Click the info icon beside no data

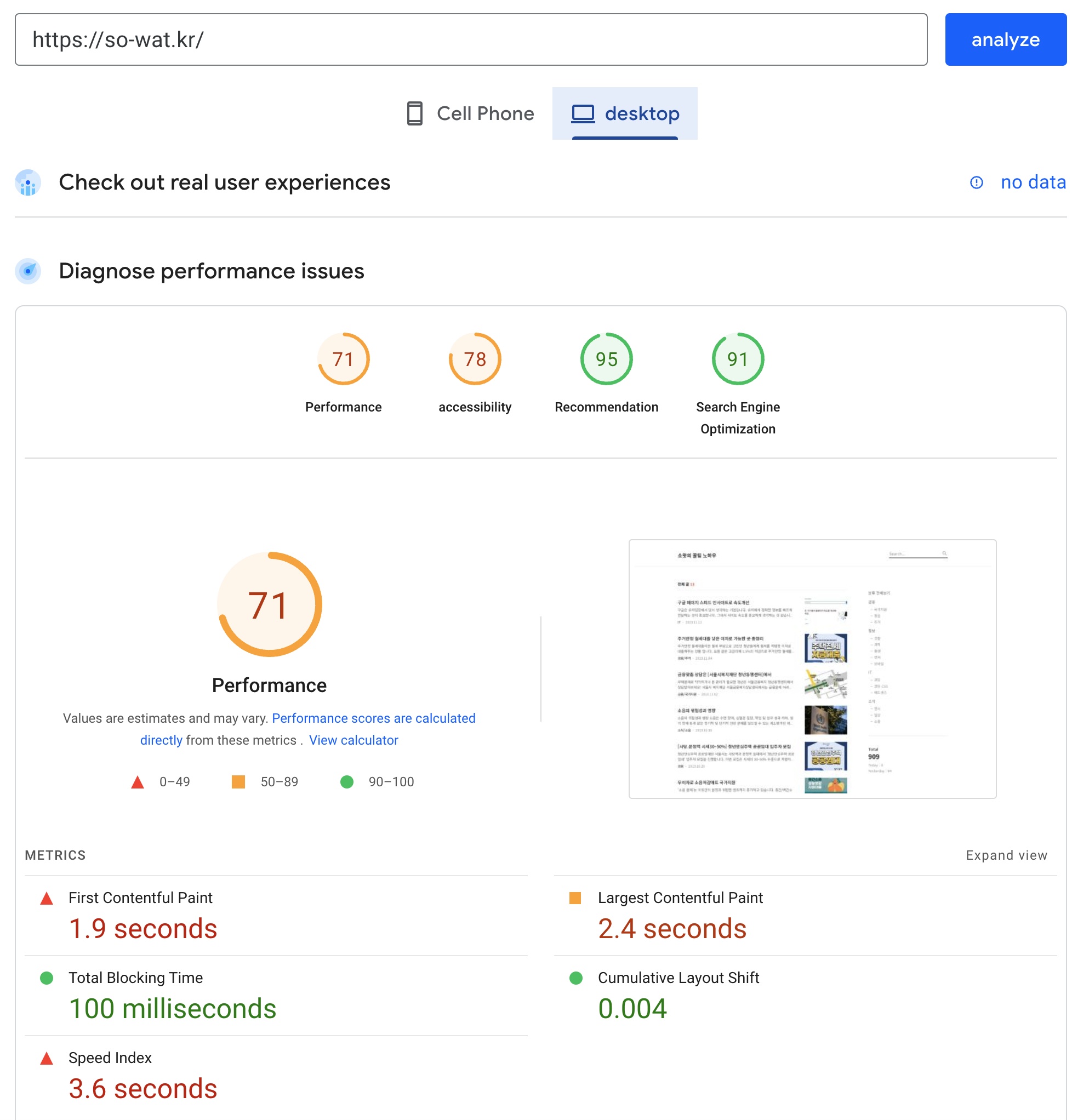click(976, 182)
